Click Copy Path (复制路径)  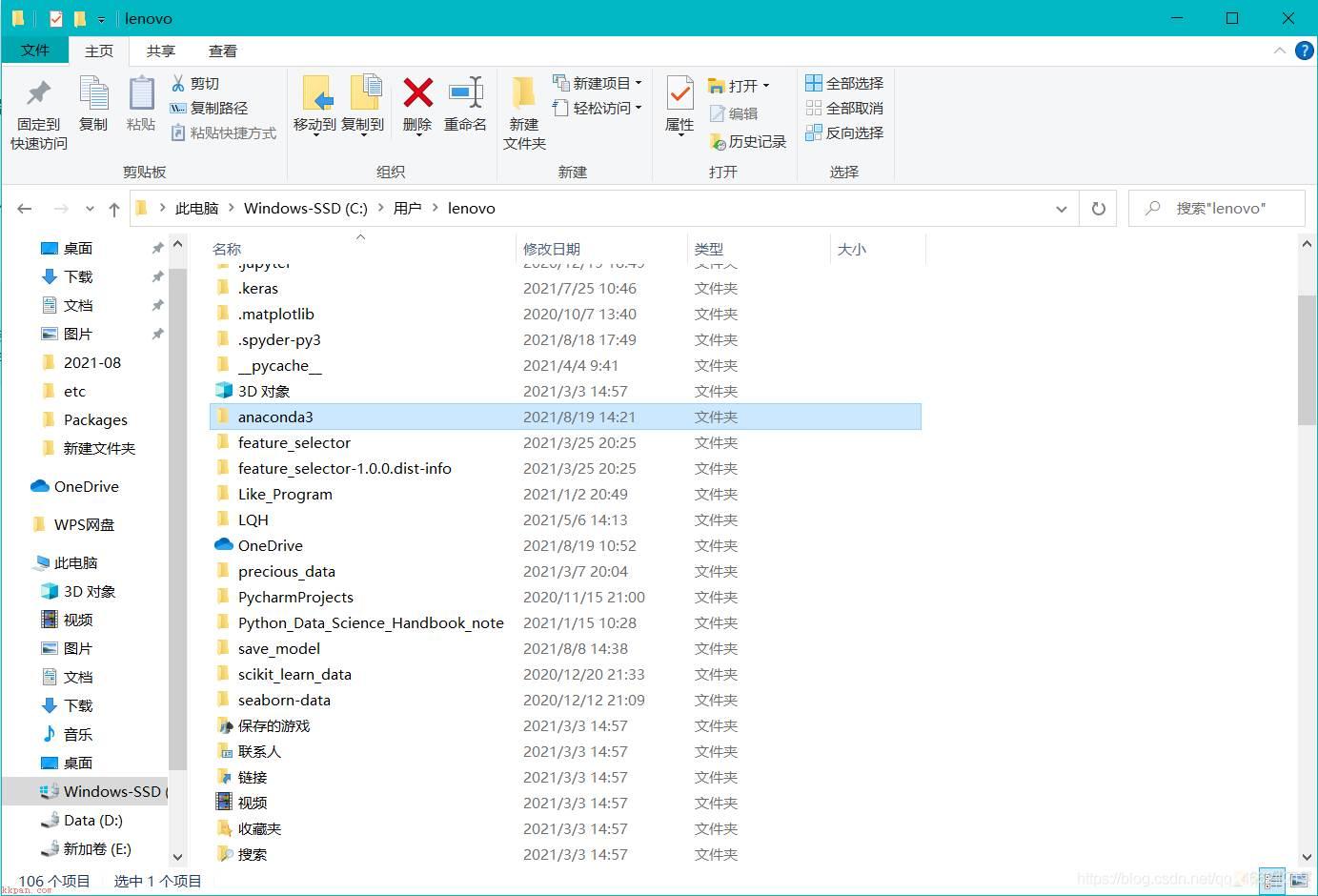tap(209, 108)
